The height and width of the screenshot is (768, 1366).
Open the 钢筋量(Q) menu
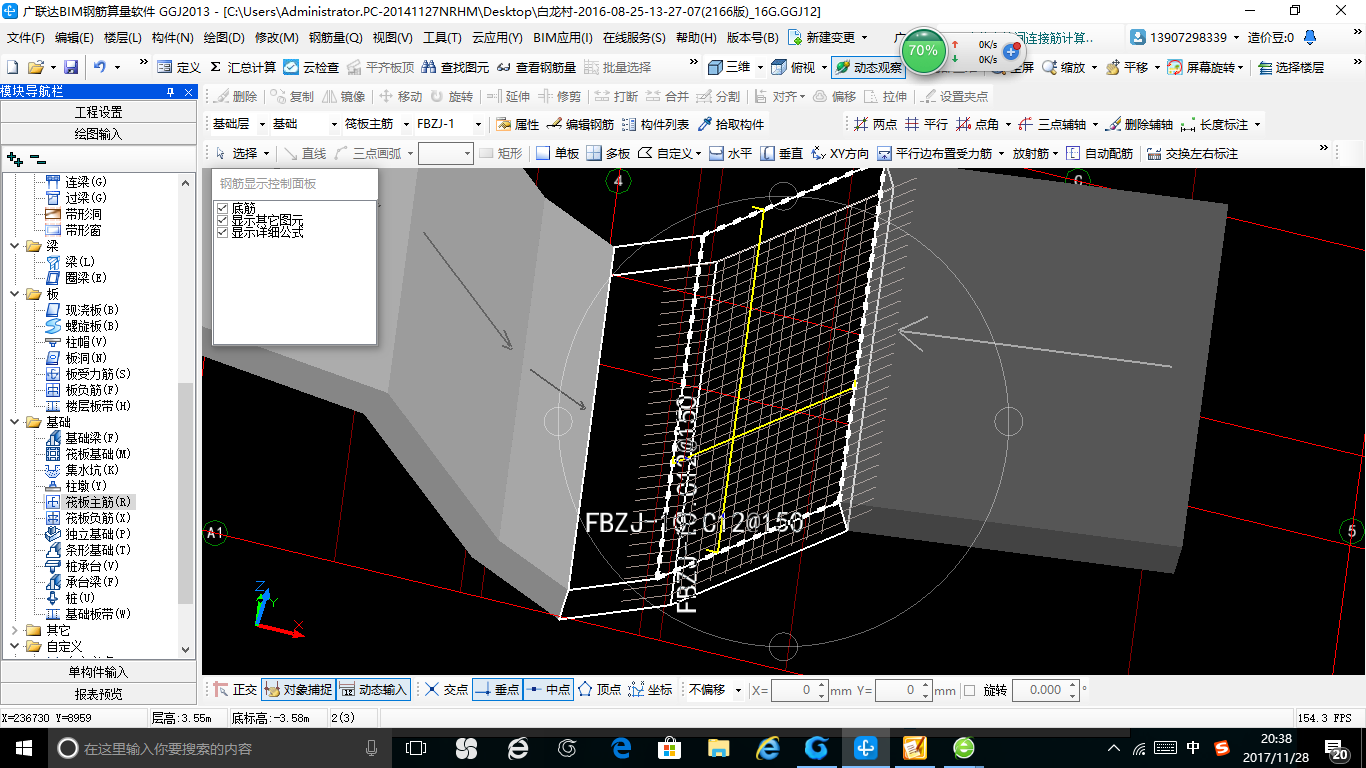pyautogui.click(x=335, y=38)
